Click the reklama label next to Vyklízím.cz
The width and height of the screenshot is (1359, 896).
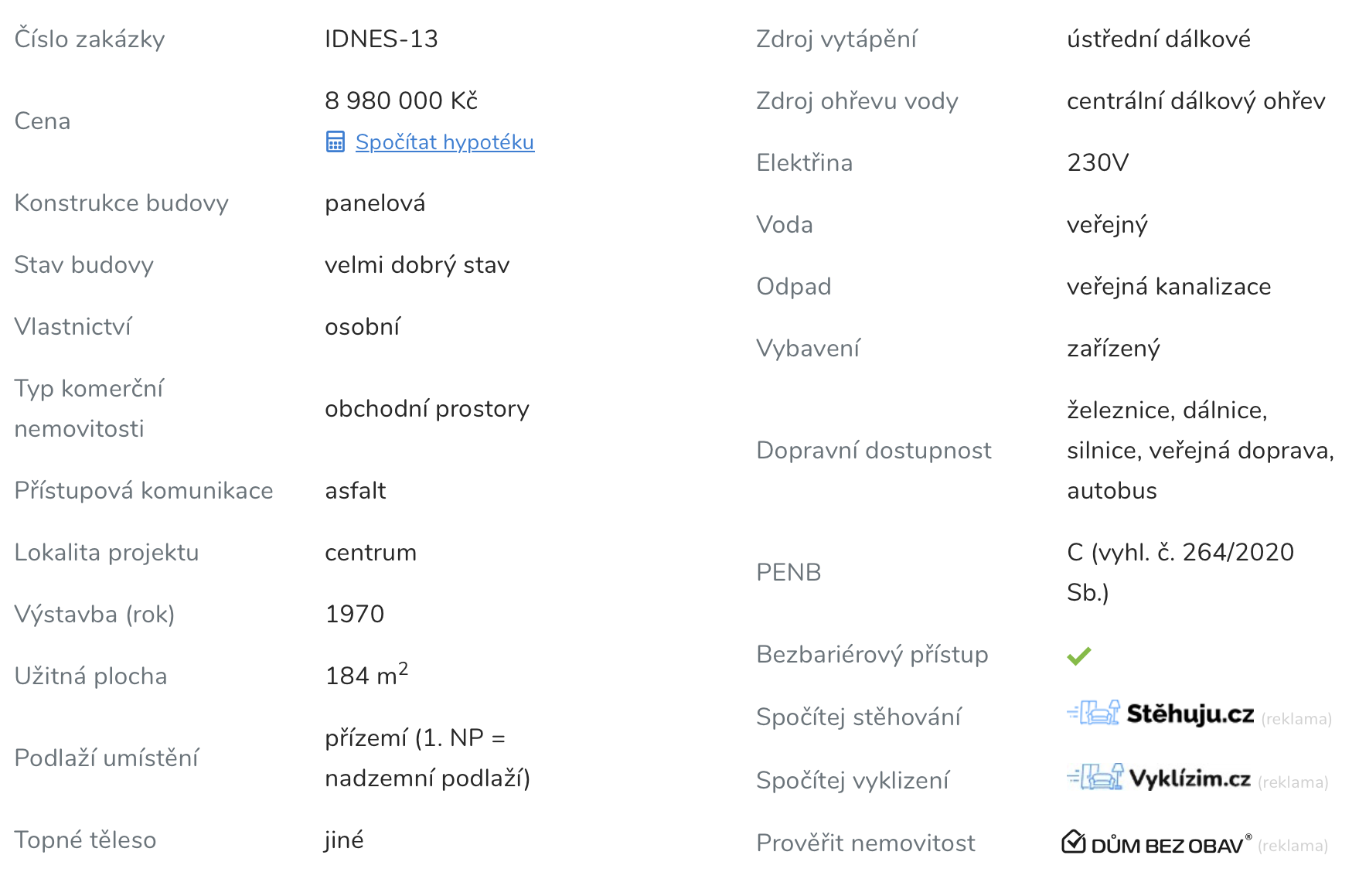[1293, 782]
